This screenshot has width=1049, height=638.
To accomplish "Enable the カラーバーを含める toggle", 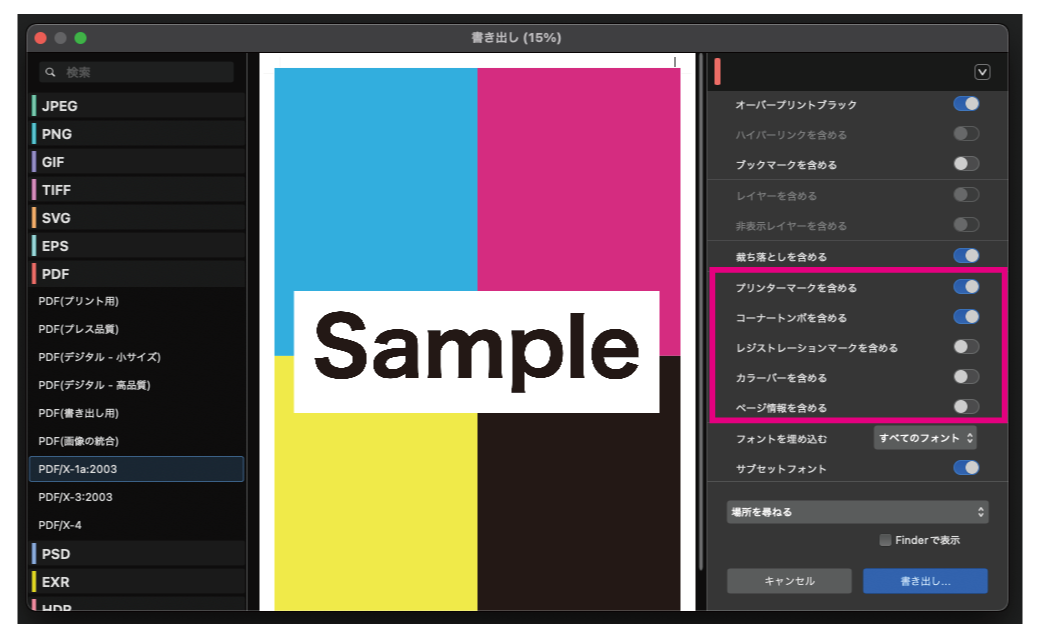I will [x=965, y=377].
